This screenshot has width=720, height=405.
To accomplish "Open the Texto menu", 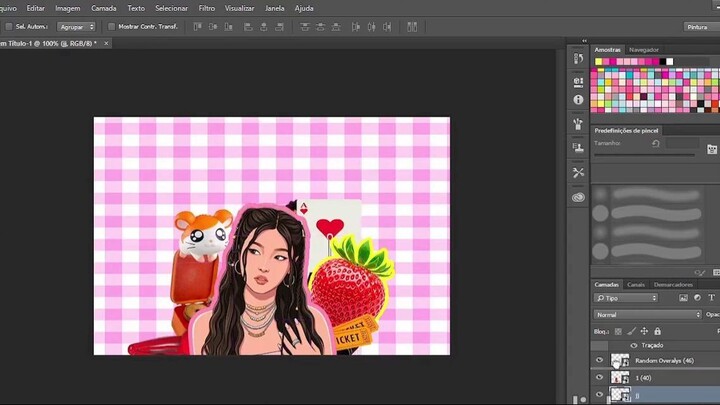I will 136,8.
